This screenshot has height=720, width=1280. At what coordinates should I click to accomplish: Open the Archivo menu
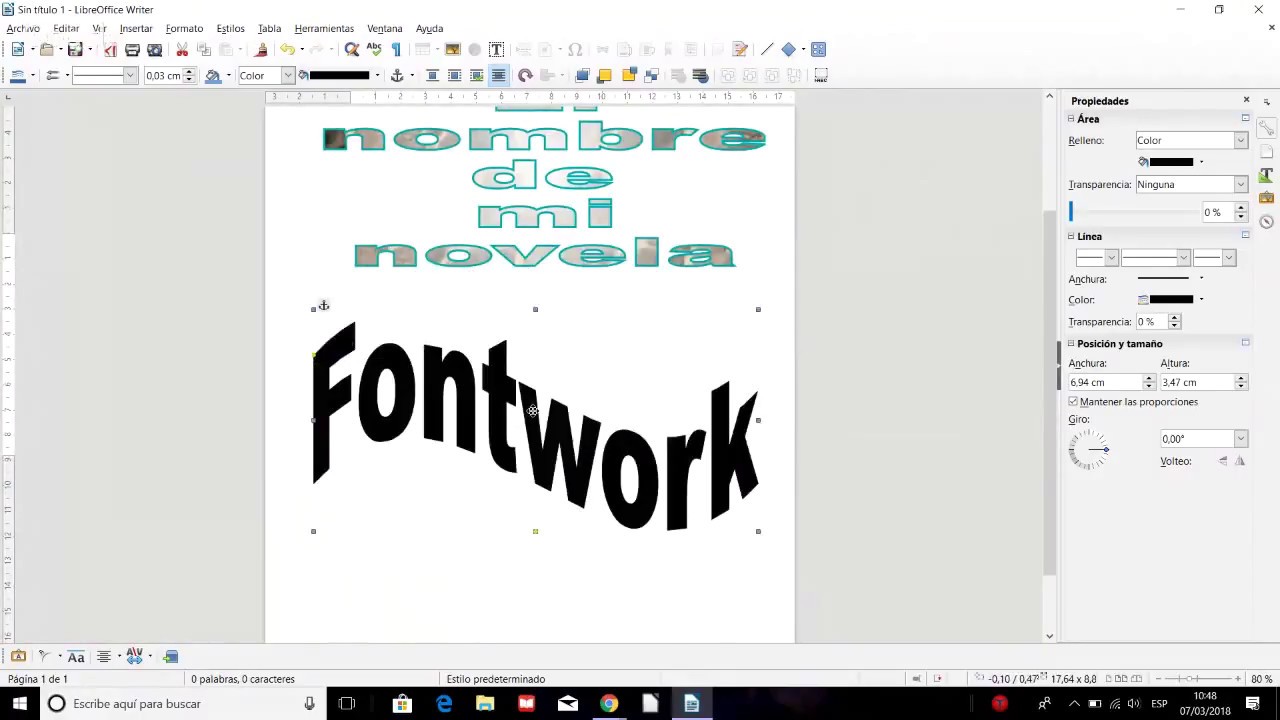(23, 28)
